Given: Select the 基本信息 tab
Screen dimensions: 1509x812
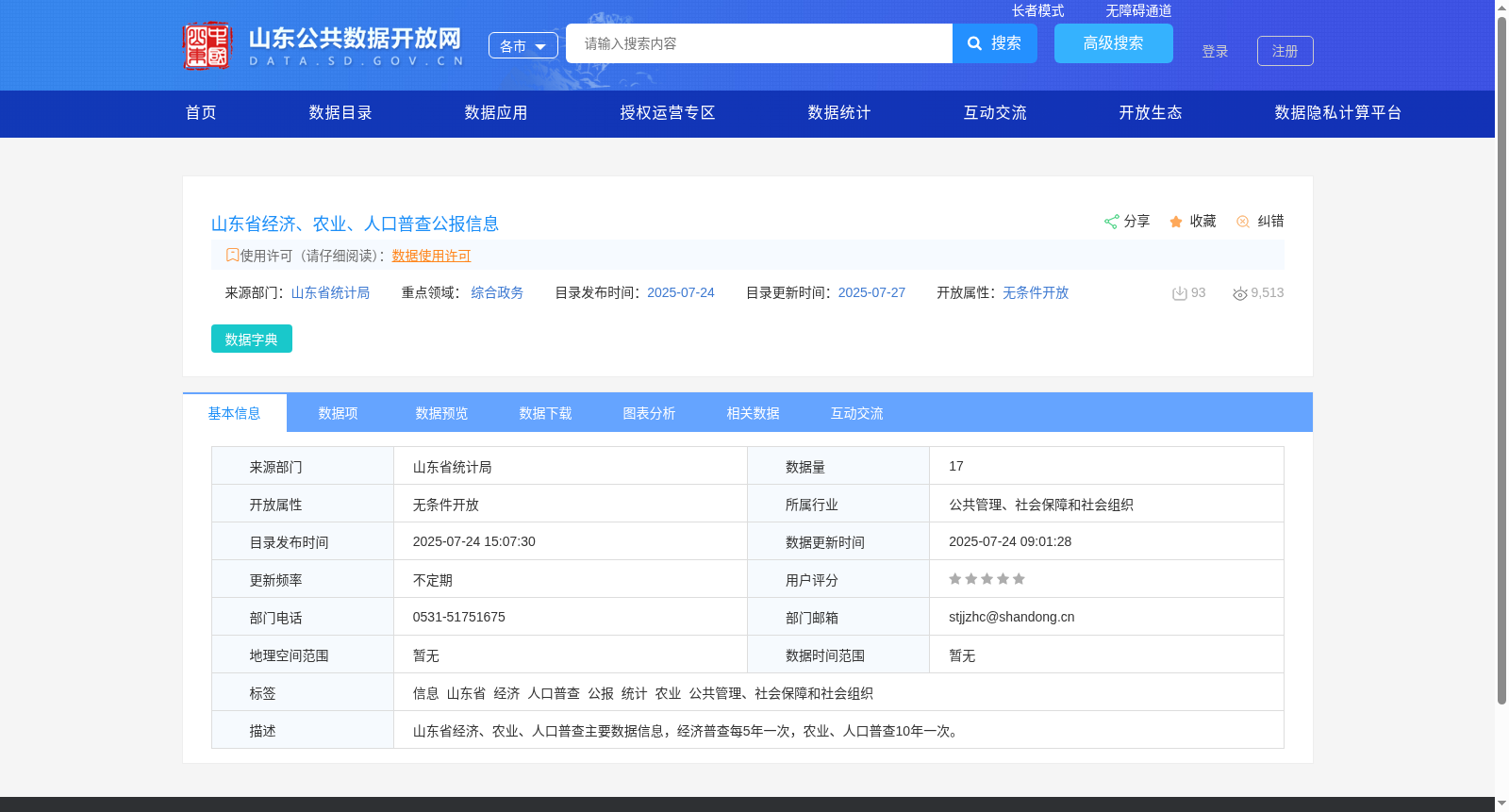Looking at the screenshot, I should 234,413.
